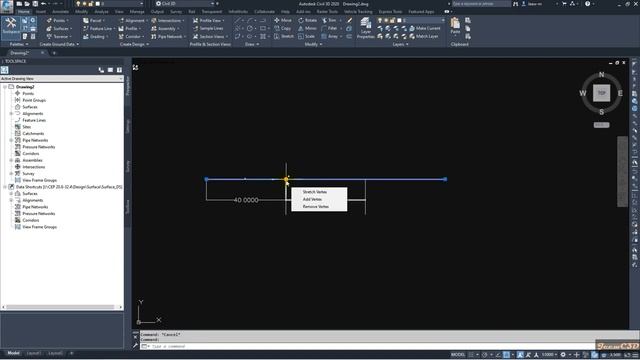
Task: Switch to the Layout1 tab
Action: coord(34,353)
